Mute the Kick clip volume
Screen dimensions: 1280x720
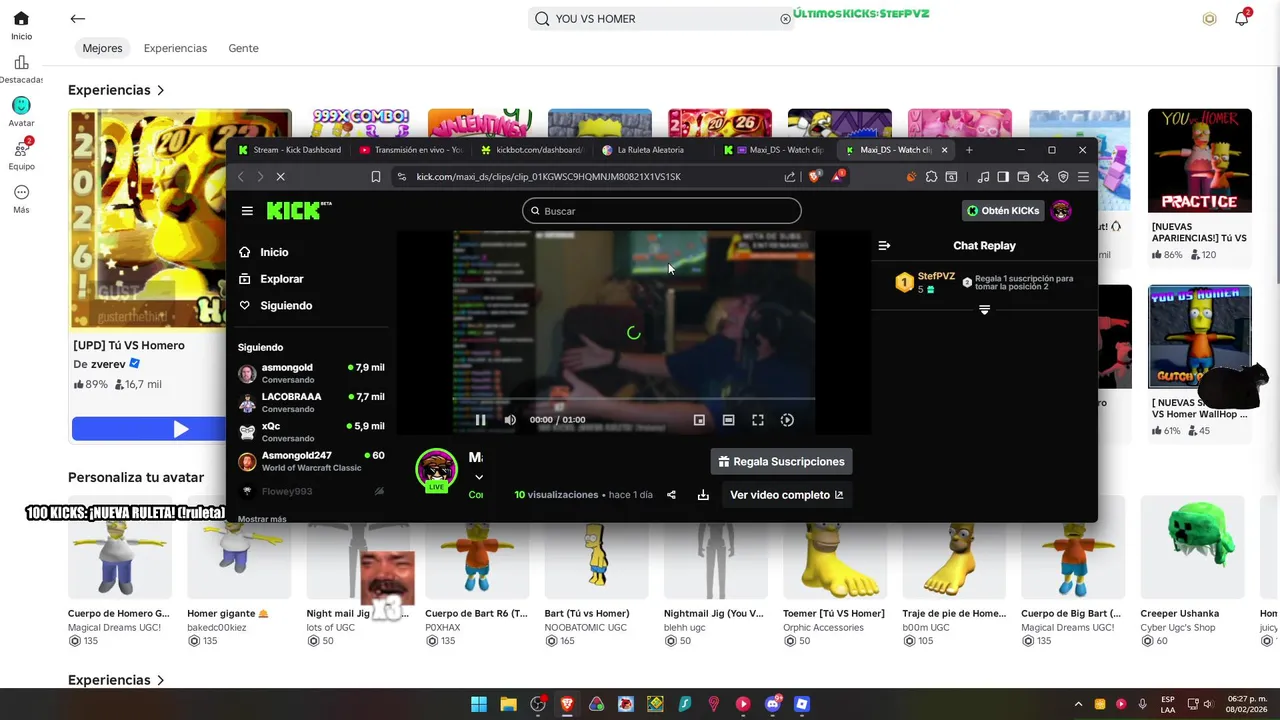coord(510,420)
